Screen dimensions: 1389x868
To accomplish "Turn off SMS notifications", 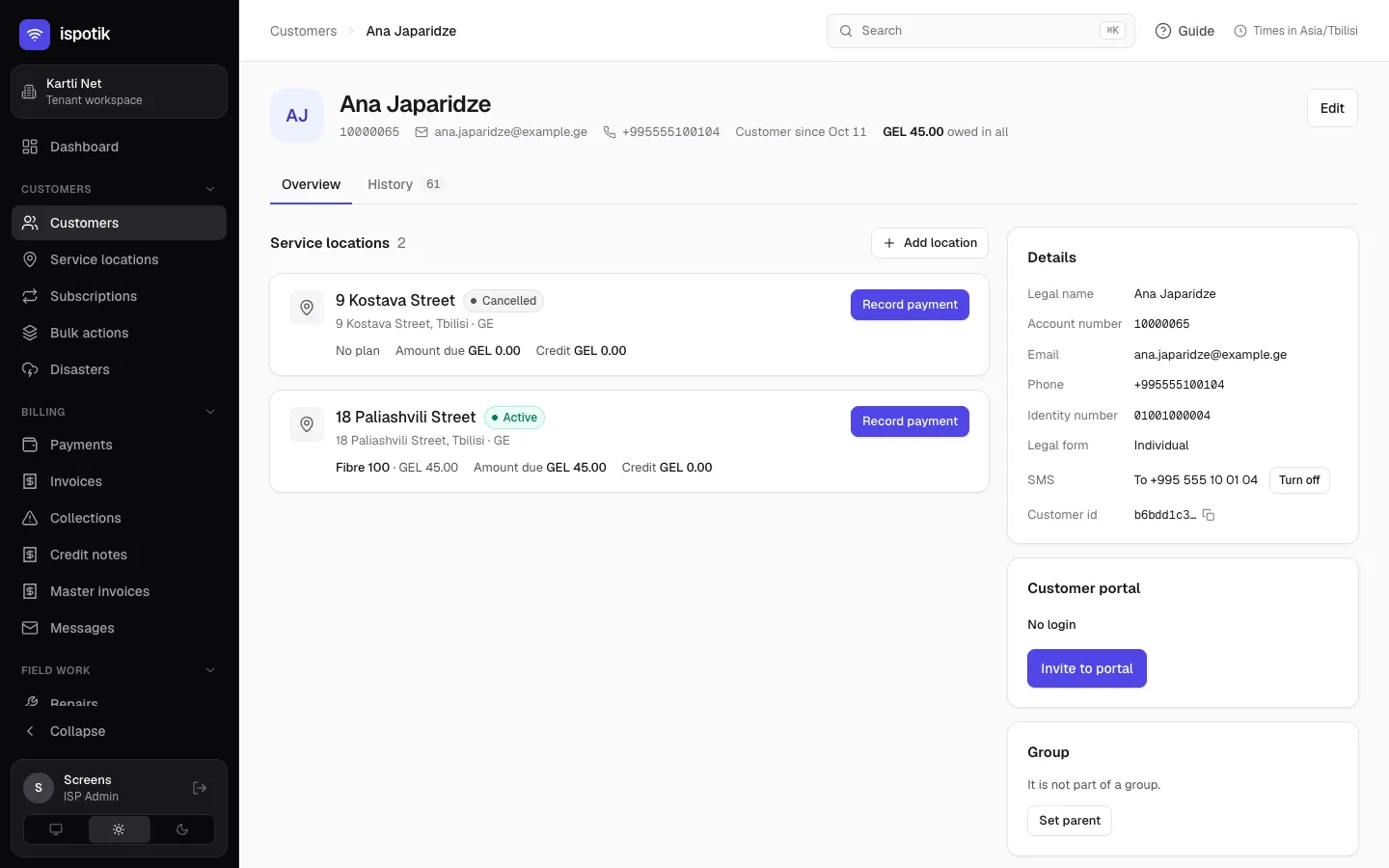I will click(x=1299, y=480).
